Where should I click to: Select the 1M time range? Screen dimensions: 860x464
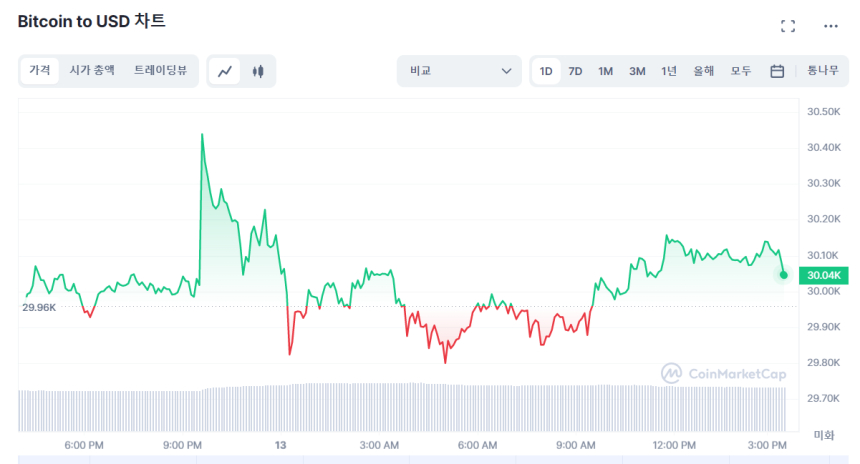(x=606, y=71)
